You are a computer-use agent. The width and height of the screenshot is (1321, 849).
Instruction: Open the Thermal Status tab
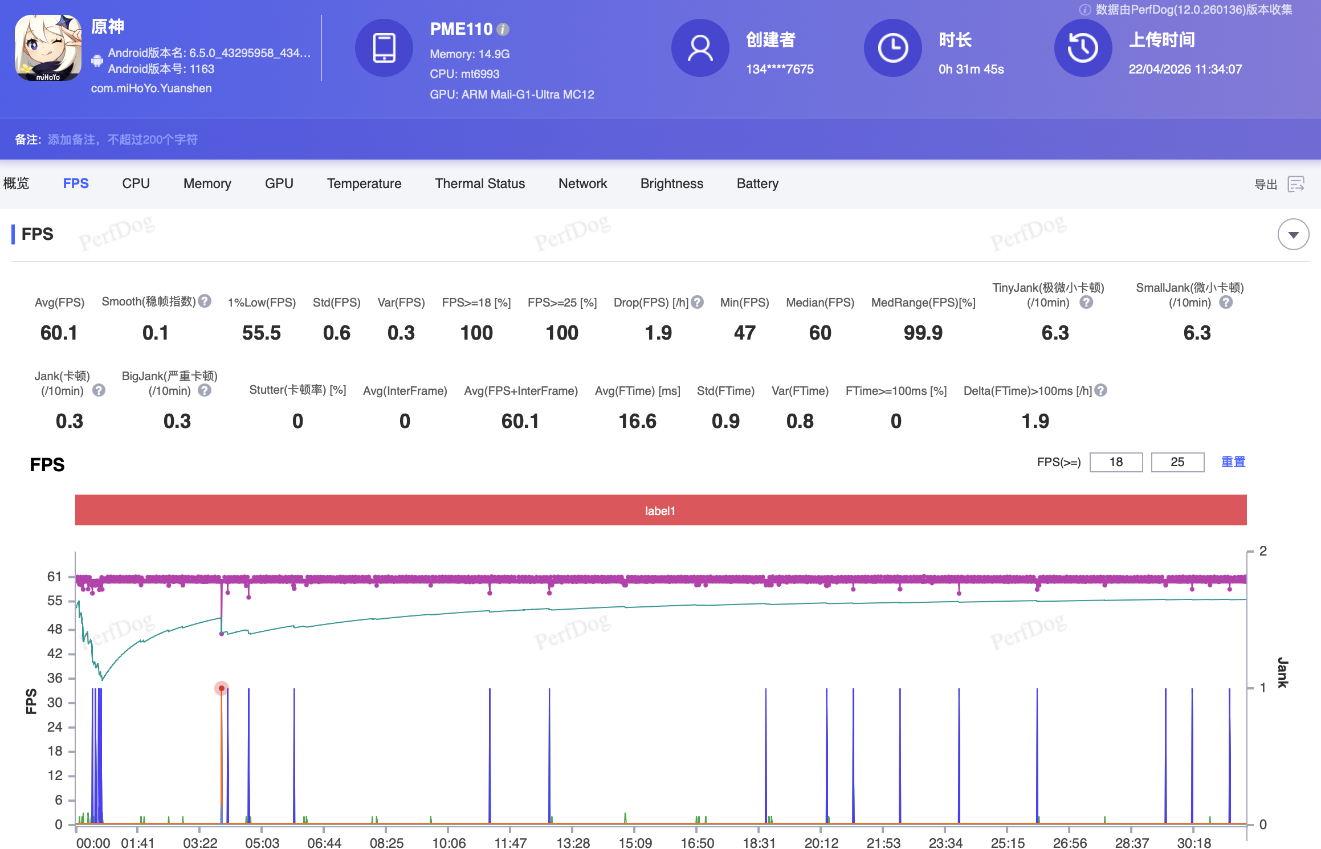[479, 184]
